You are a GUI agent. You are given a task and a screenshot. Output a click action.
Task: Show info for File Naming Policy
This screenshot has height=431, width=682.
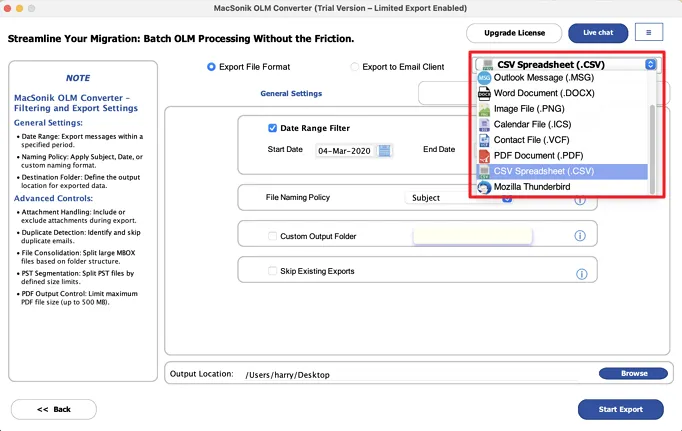(580, 200)
